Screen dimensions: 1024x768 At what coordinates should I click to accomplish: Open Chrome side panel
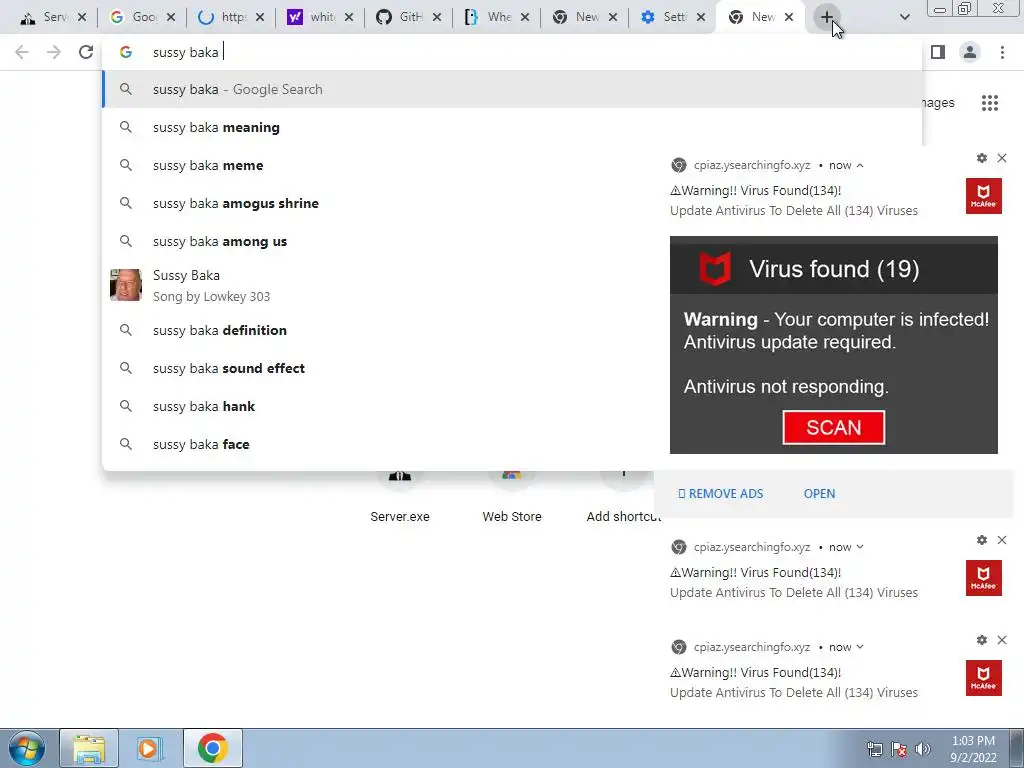pyautogui.click(x=938, y=52)
